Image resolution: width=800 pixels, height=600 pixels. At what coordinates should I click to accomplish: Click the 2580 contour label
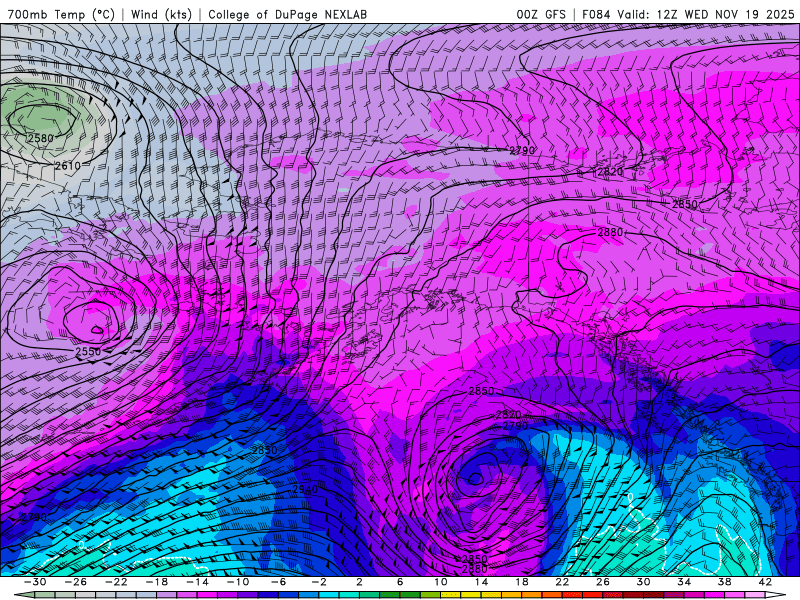[x=40, y=138]
